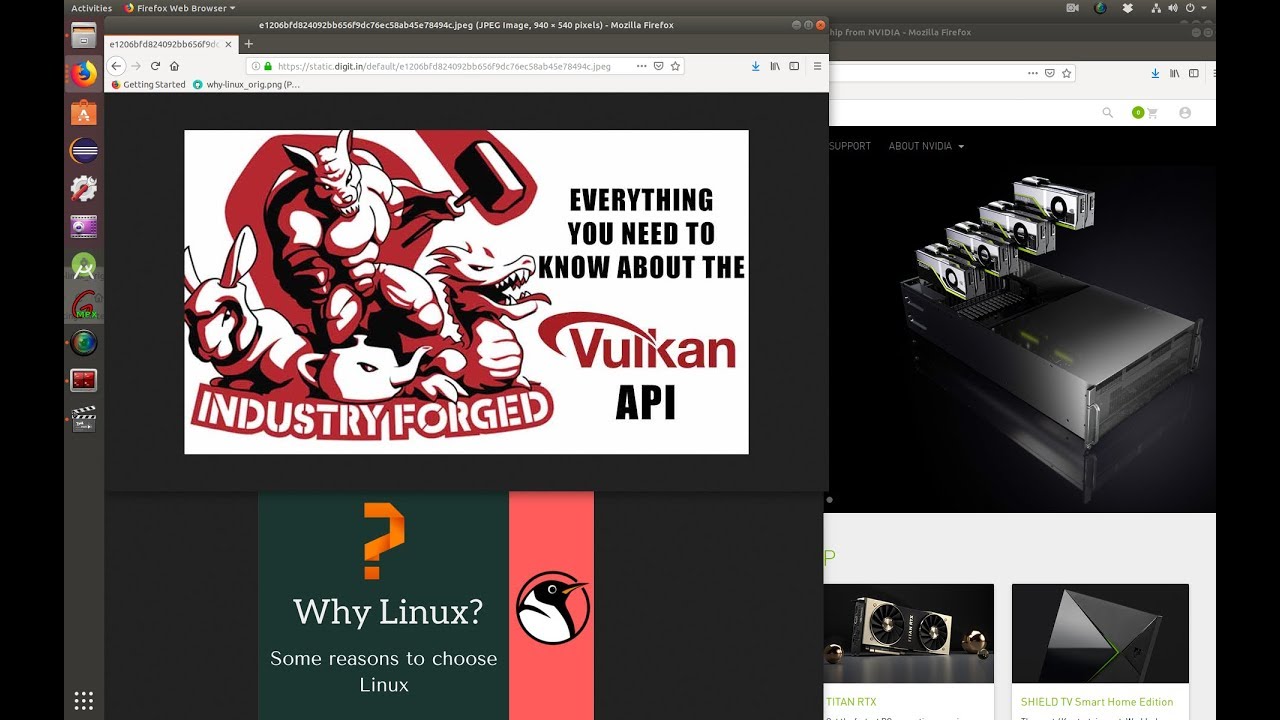The image size is (1280, 720).
Task: Open page actions in the NVIDIA window
Action: (x=1033, y=73)
